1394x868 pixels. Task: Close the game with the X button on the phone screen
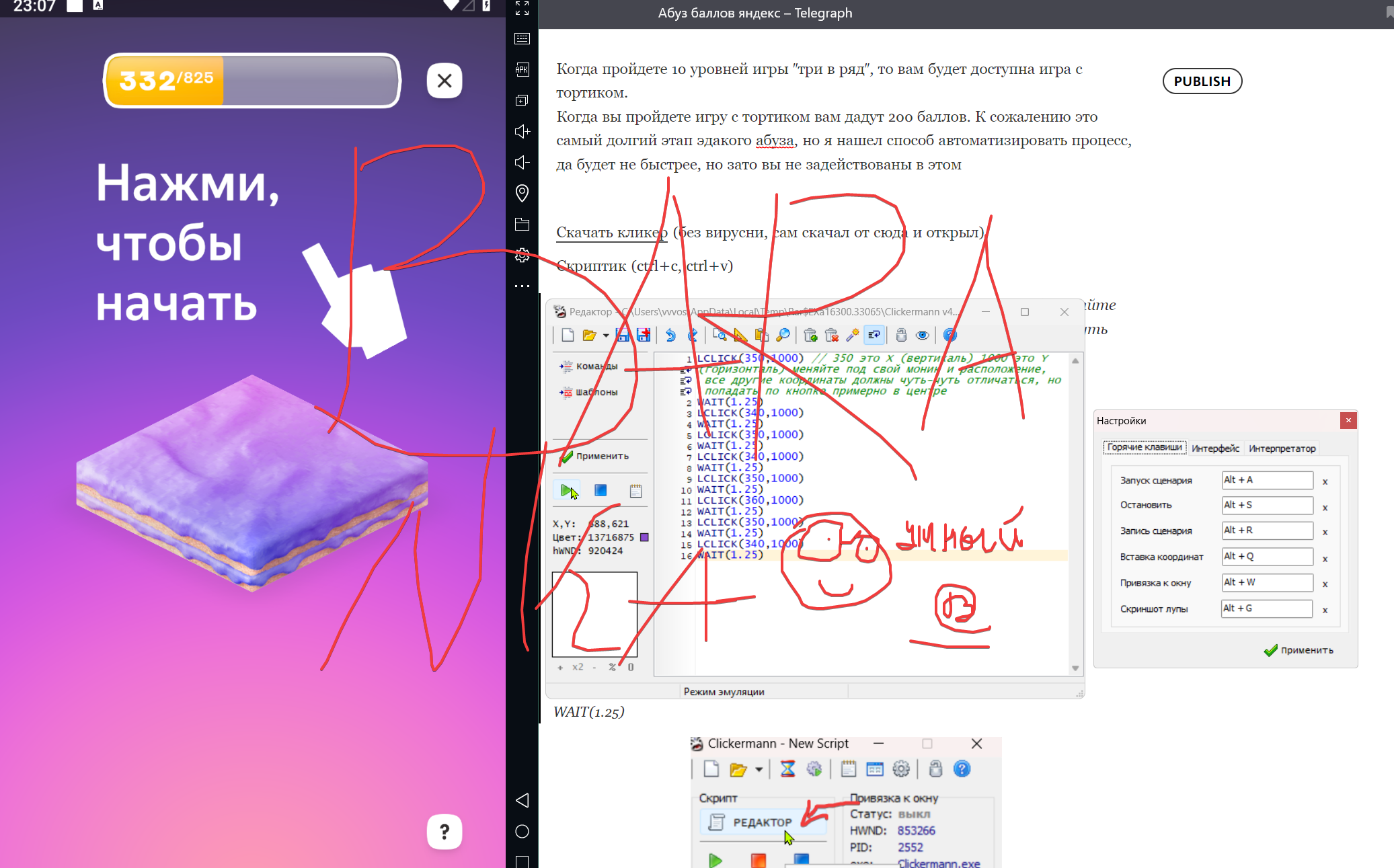(444, 81)
